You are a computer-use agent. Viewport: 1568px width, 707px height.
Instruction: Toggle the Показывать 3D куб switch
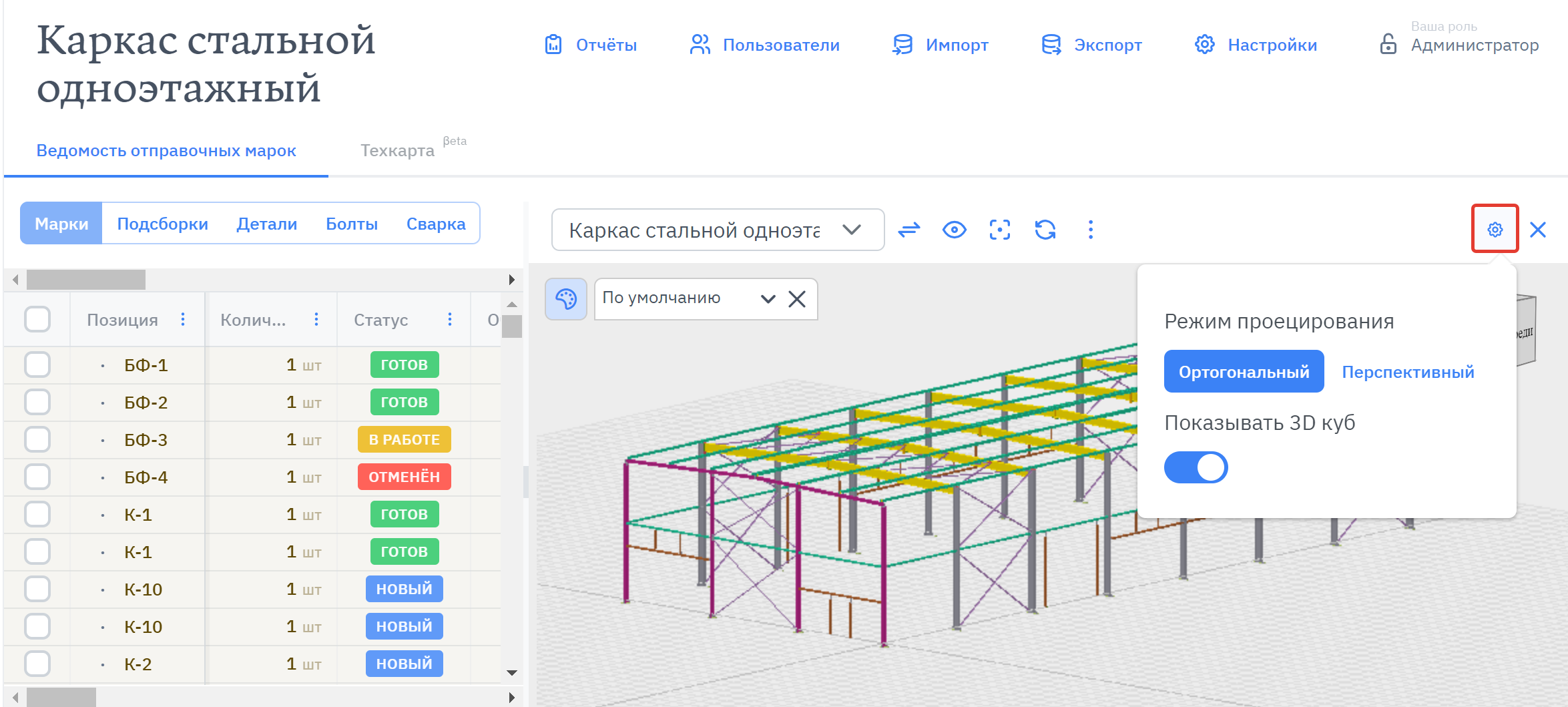tap(1196, 467)
